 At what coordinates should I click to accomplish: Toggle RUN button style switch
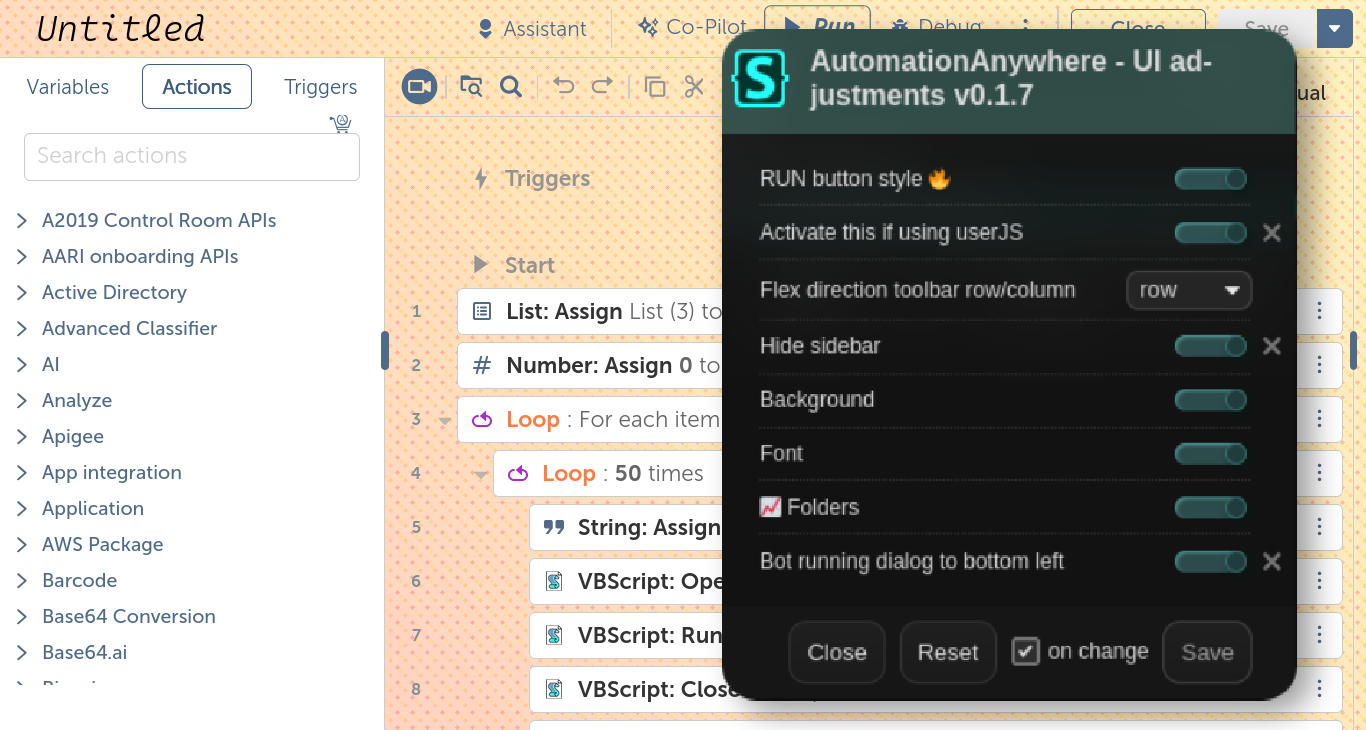pos(1210,179)
